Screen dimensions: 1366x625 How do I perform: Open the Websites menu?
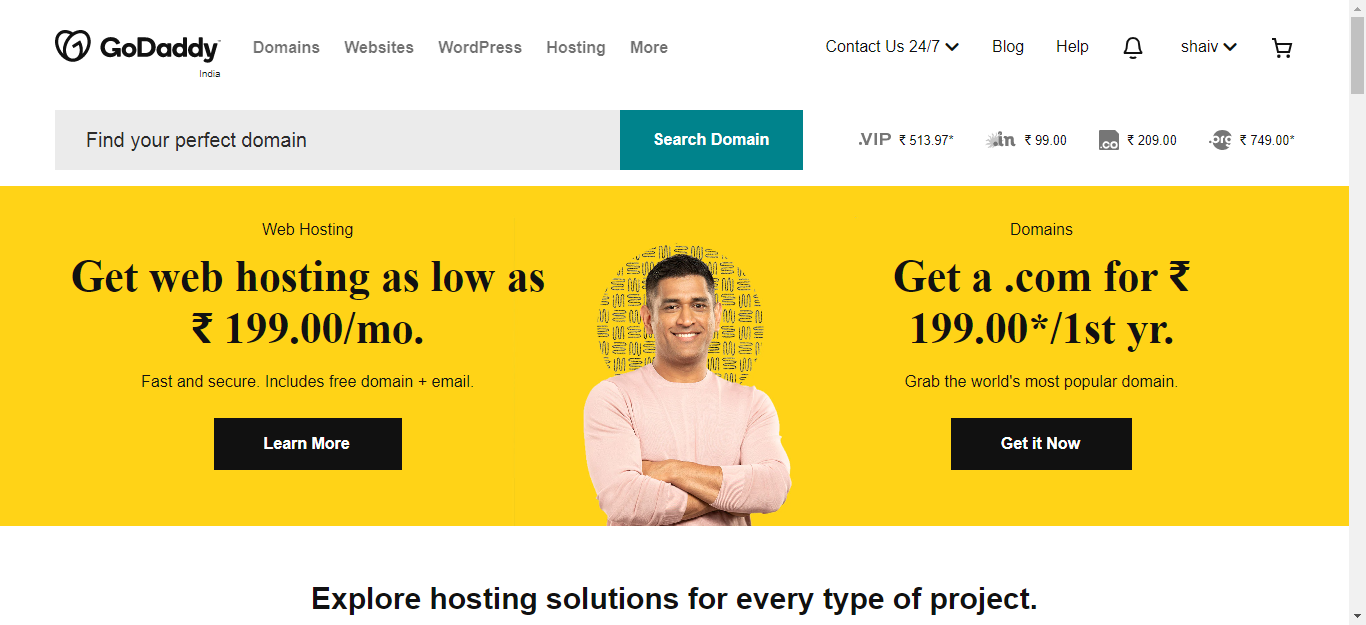[x=379, y=47]
